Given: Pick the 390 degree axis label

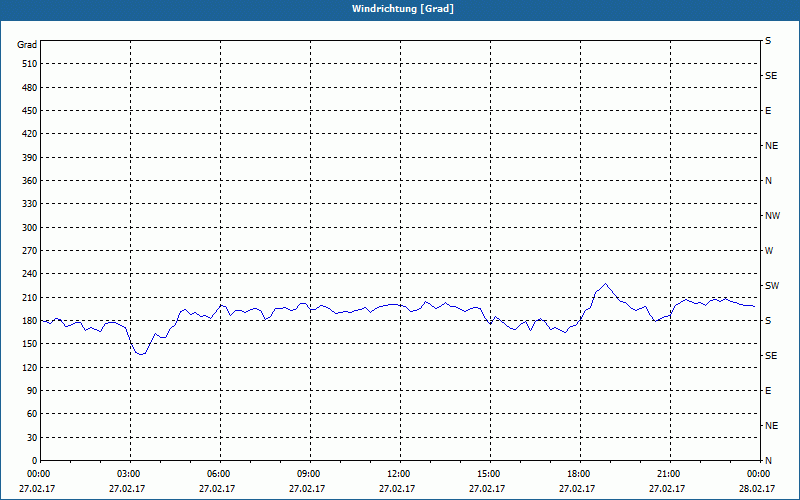Looking at the screenshot, I should click(x=30, y=158).
